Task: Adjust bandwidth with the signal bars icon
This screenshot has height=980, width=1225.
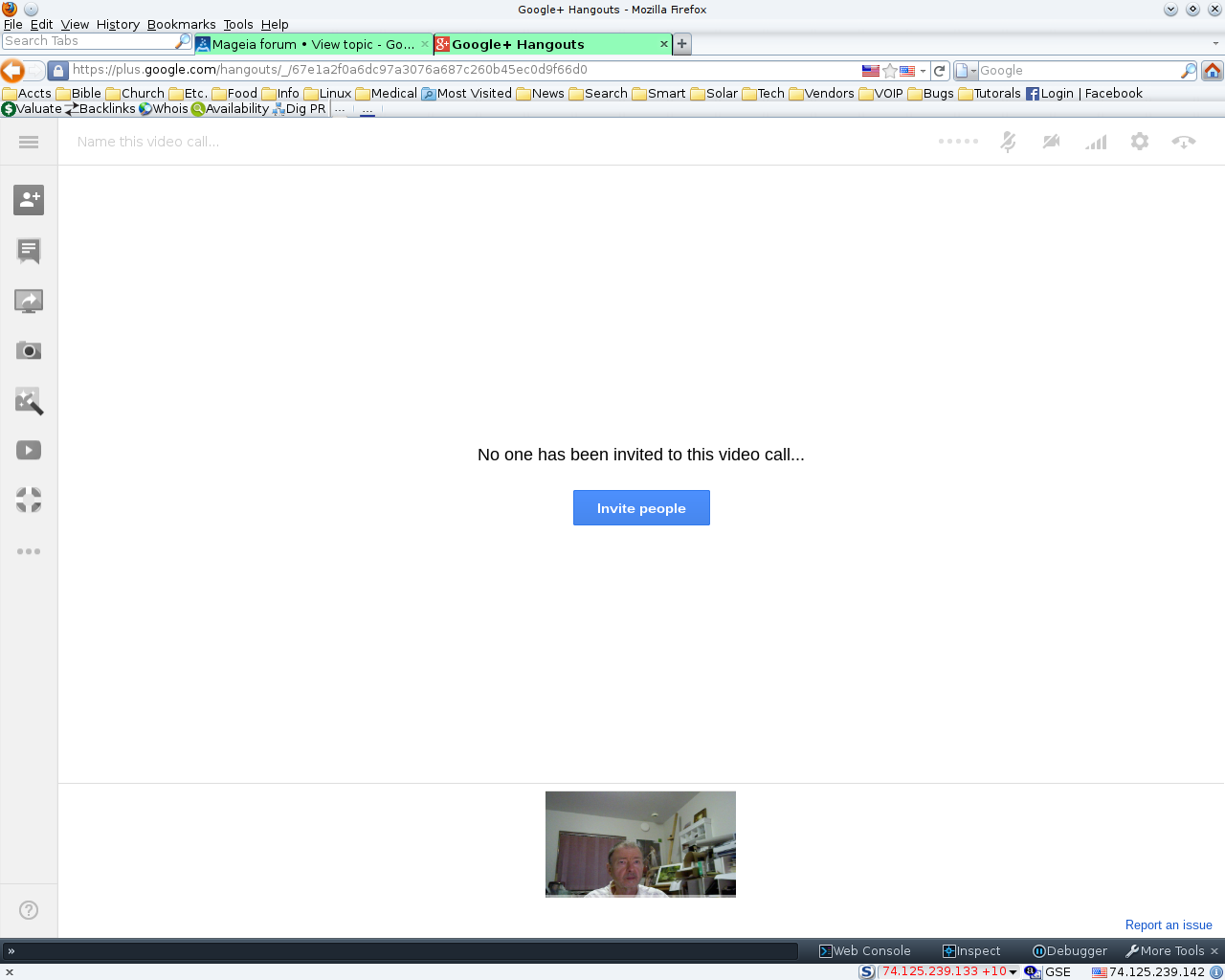Action: coord(1096,142)
